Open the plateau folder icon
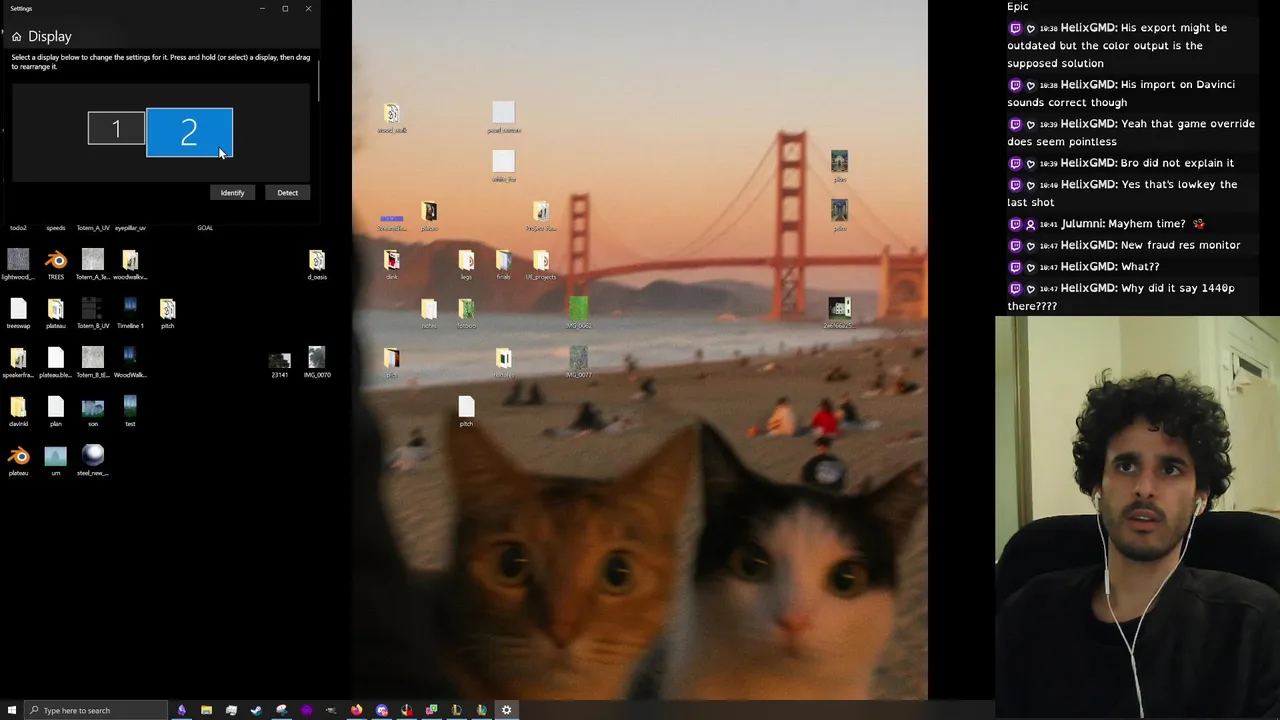Image resolution: width=1280 pixels, height=720 pixels. point(56,309)
